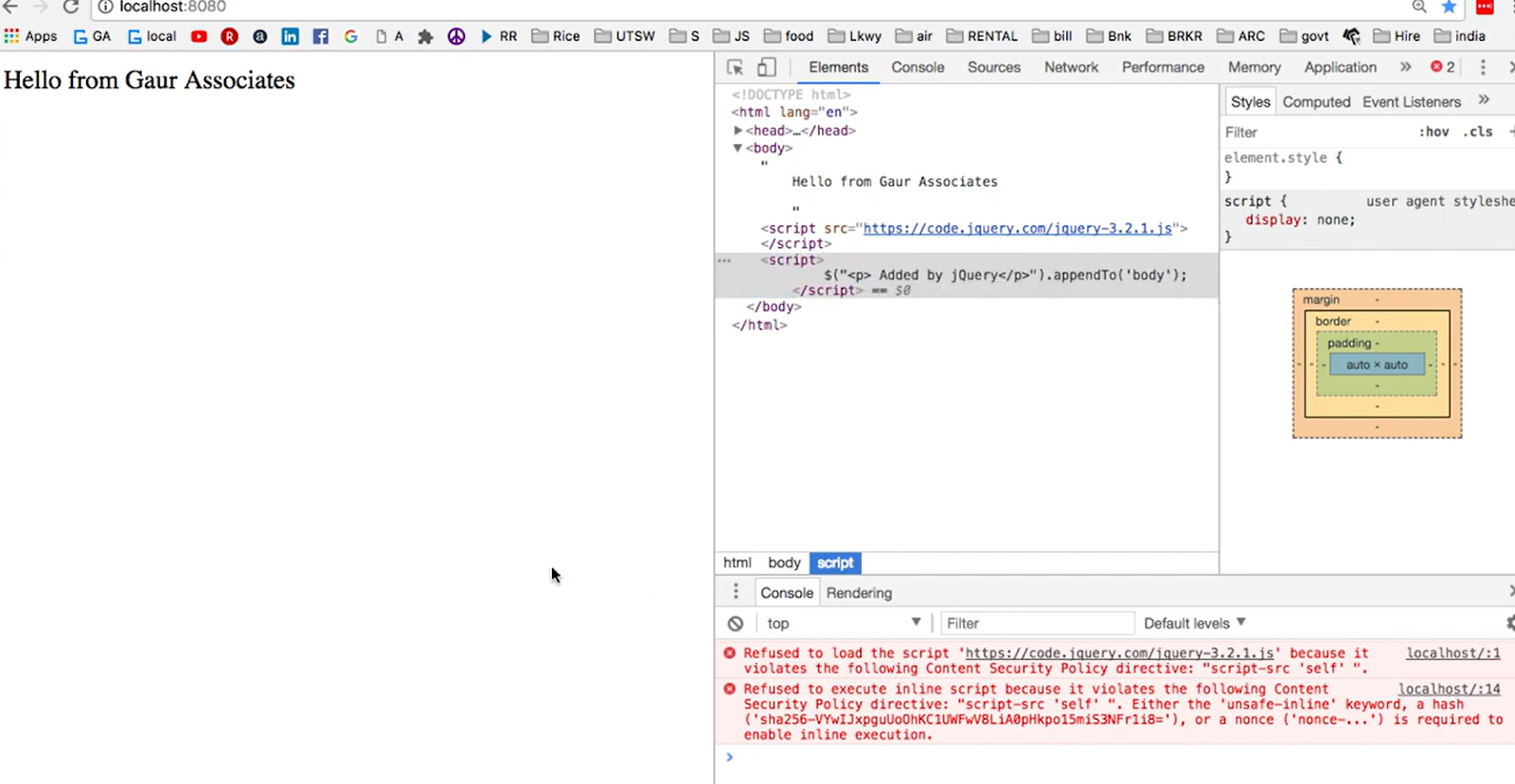1515x784 pixels.
Task: Open the DevTools three-dot customize menu
Action: pyautogui.click(x=1483, y=67)
